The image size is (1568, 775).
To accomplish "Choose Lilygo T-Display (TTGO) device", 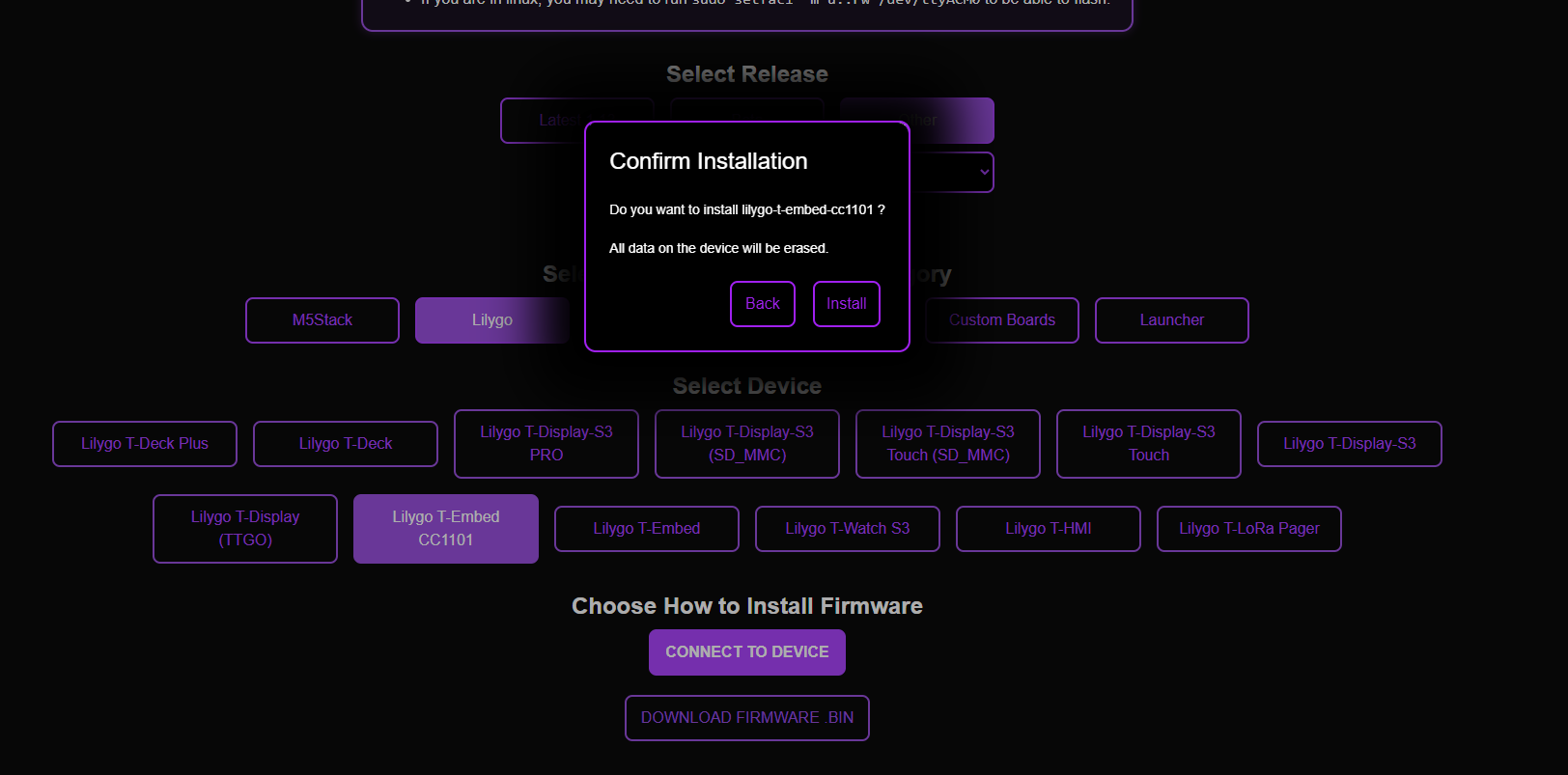I will click(245, 529).
